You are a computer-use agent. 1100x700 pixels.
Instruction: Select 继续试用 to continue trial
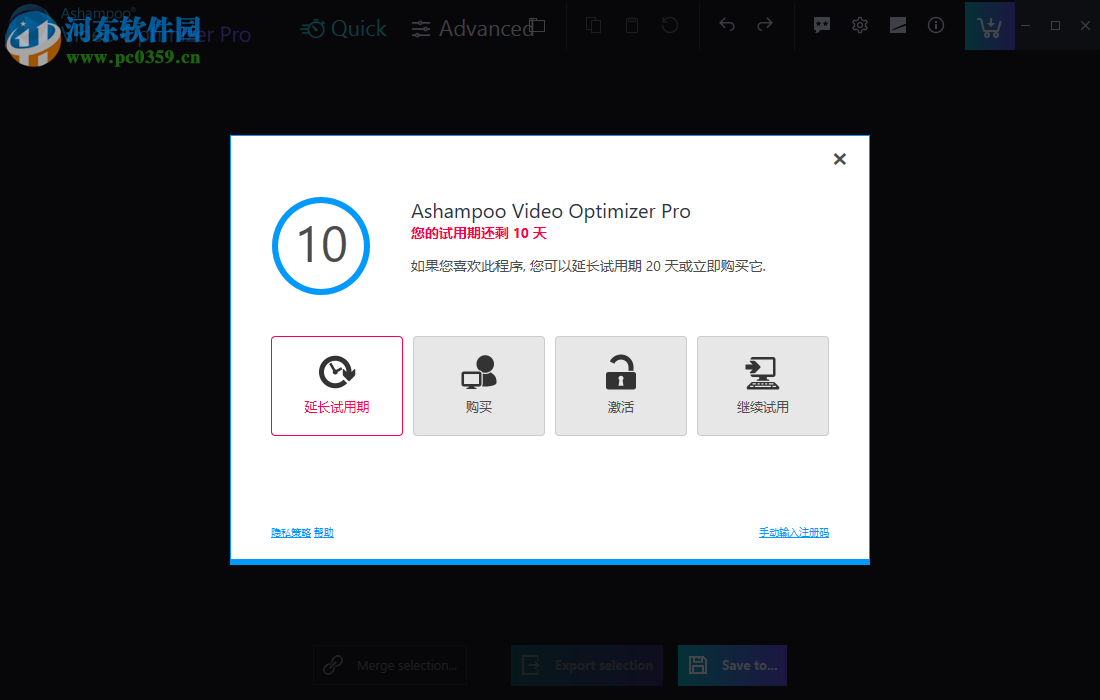pos(762,386)
